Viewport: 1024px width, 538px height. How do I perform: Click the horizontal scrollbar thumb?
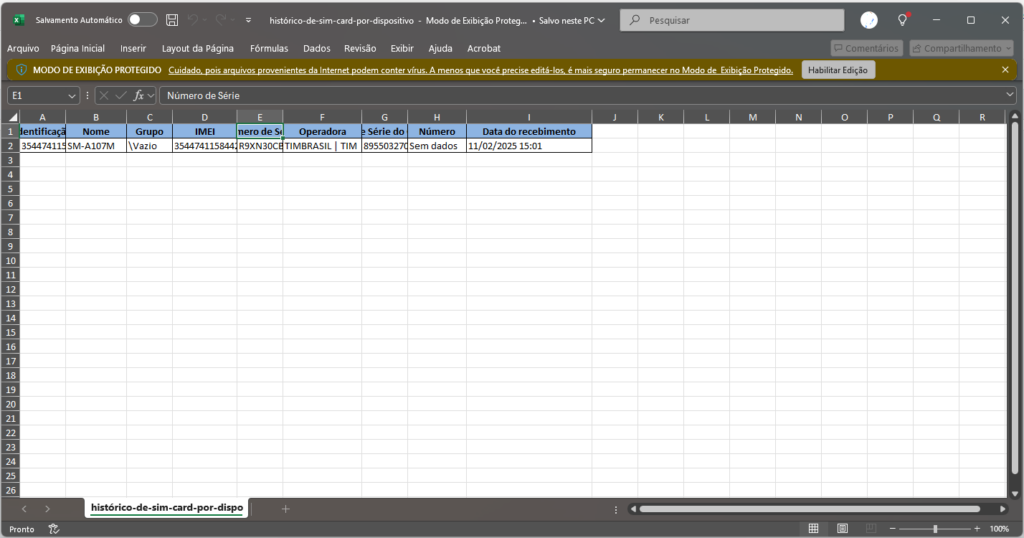[x=810, y=509]
